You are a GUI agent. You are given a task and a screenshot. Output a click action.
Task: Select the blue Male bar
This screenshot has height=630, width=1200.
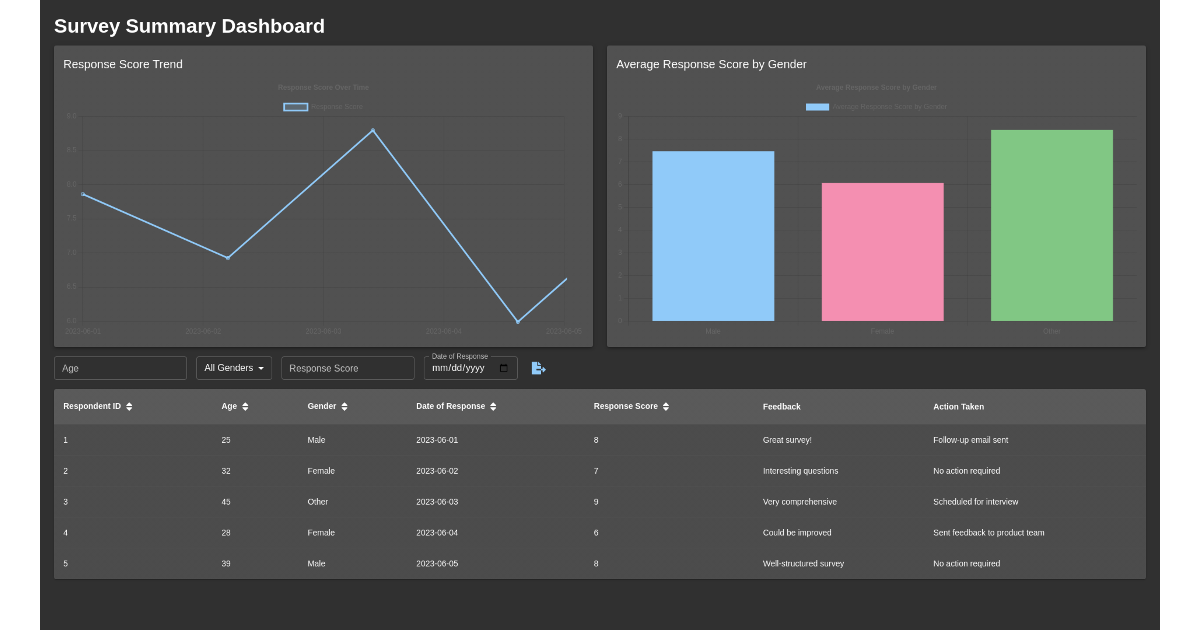click(713, 236)
